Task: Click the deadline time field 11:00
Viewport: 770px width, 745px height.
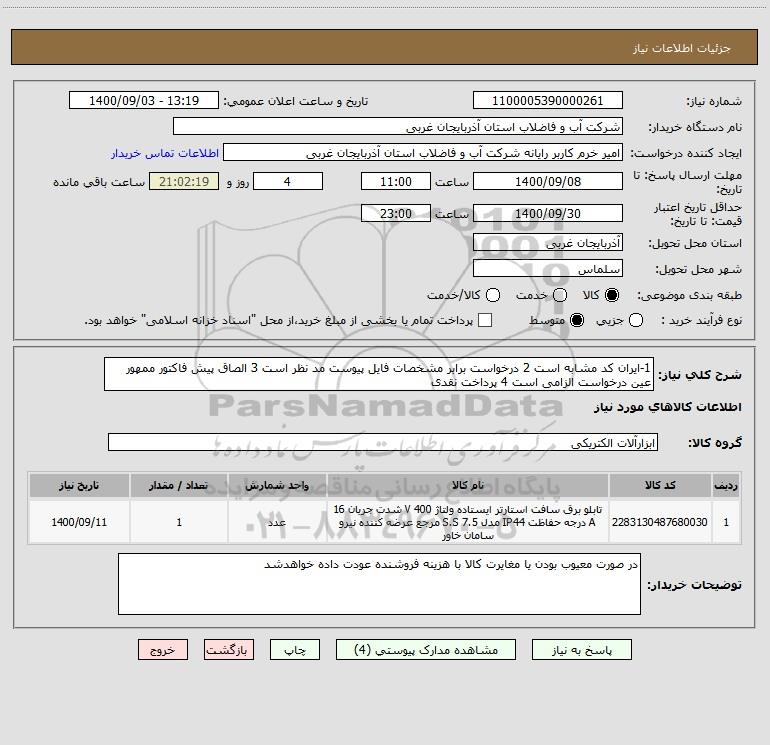Action: tap(396, 181)
